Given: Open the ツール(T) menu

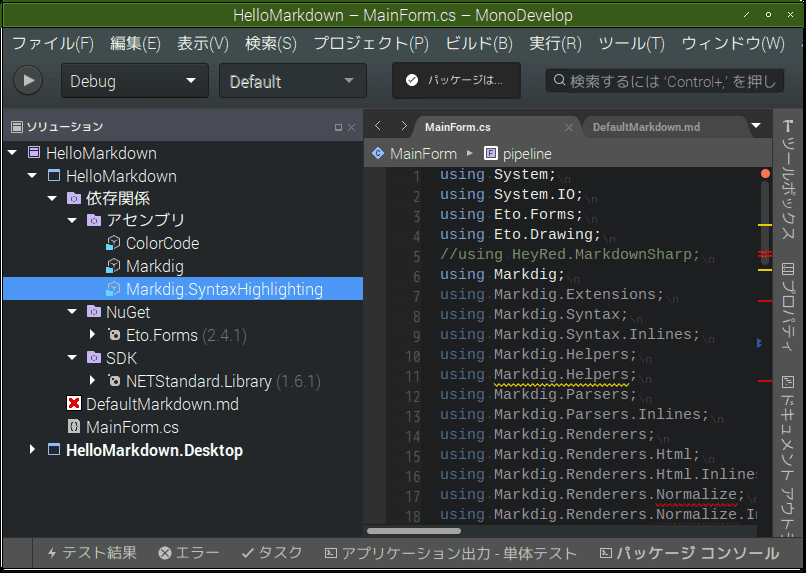Looking at the screenshot, I should pyautogui.click(x=631, y=43).
